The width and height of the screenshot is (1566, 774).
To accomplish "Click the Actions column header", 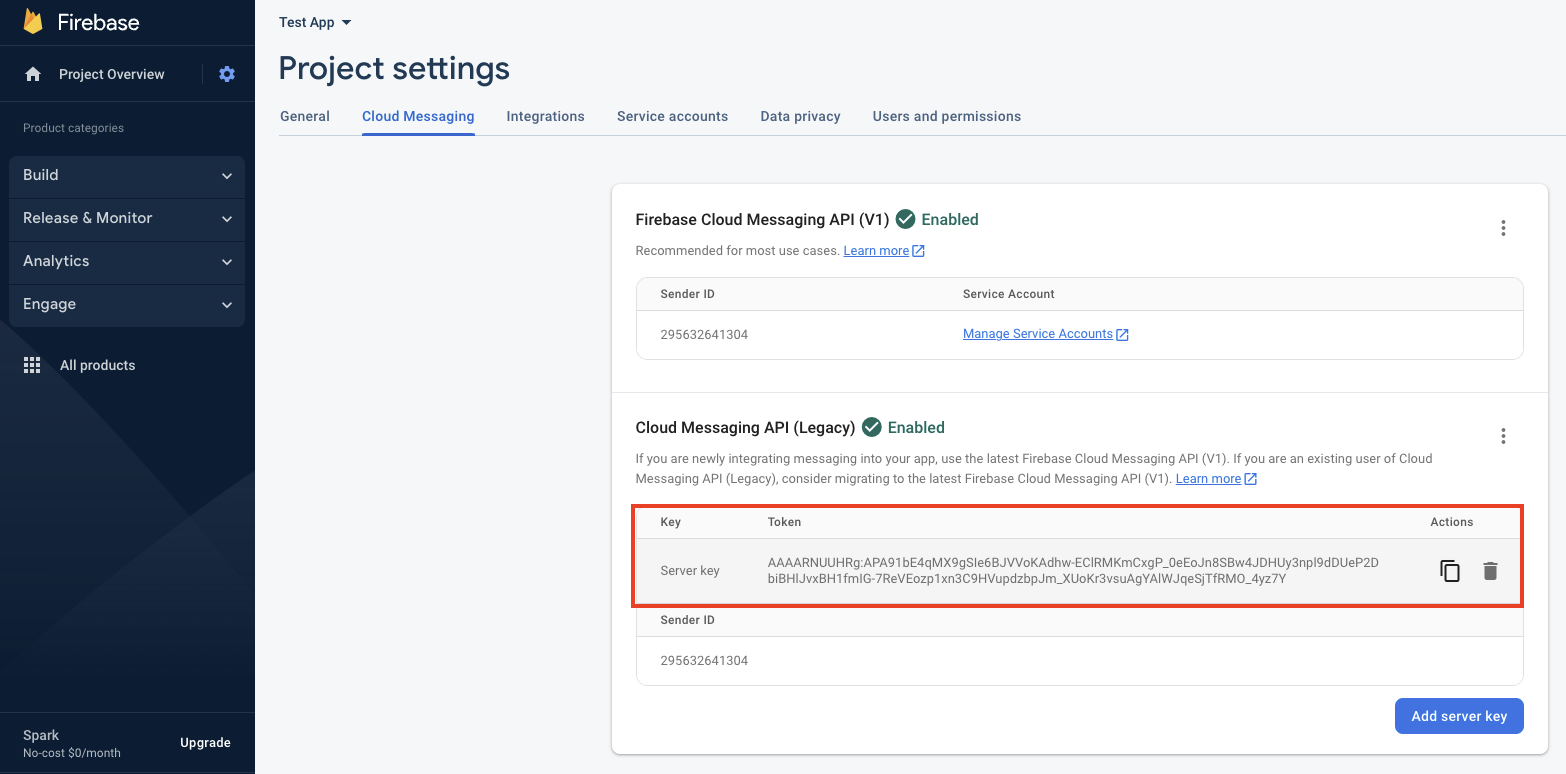I will pos(1452,522).
